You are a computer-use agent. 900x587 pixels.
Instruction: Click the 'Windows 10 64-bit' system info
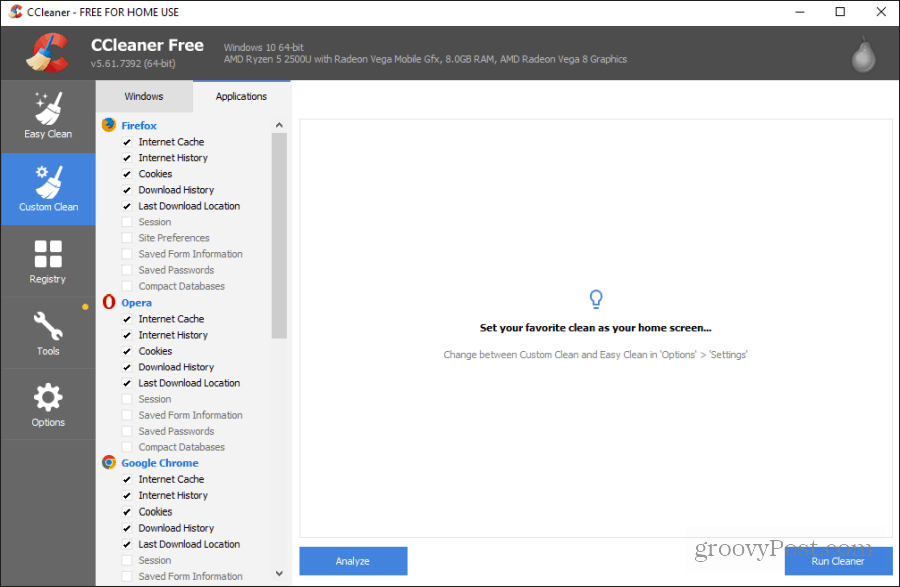pyautogui.click(x=263, y=48)
